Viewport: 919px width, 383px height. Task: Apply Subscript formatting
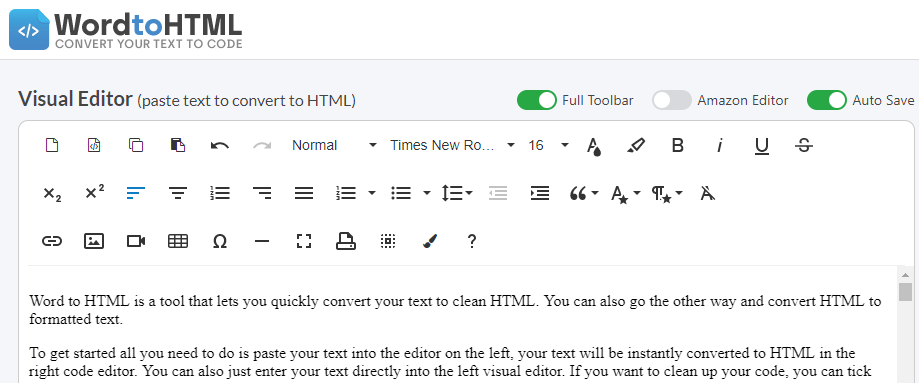pyautogui.click(x=52, y=194)
